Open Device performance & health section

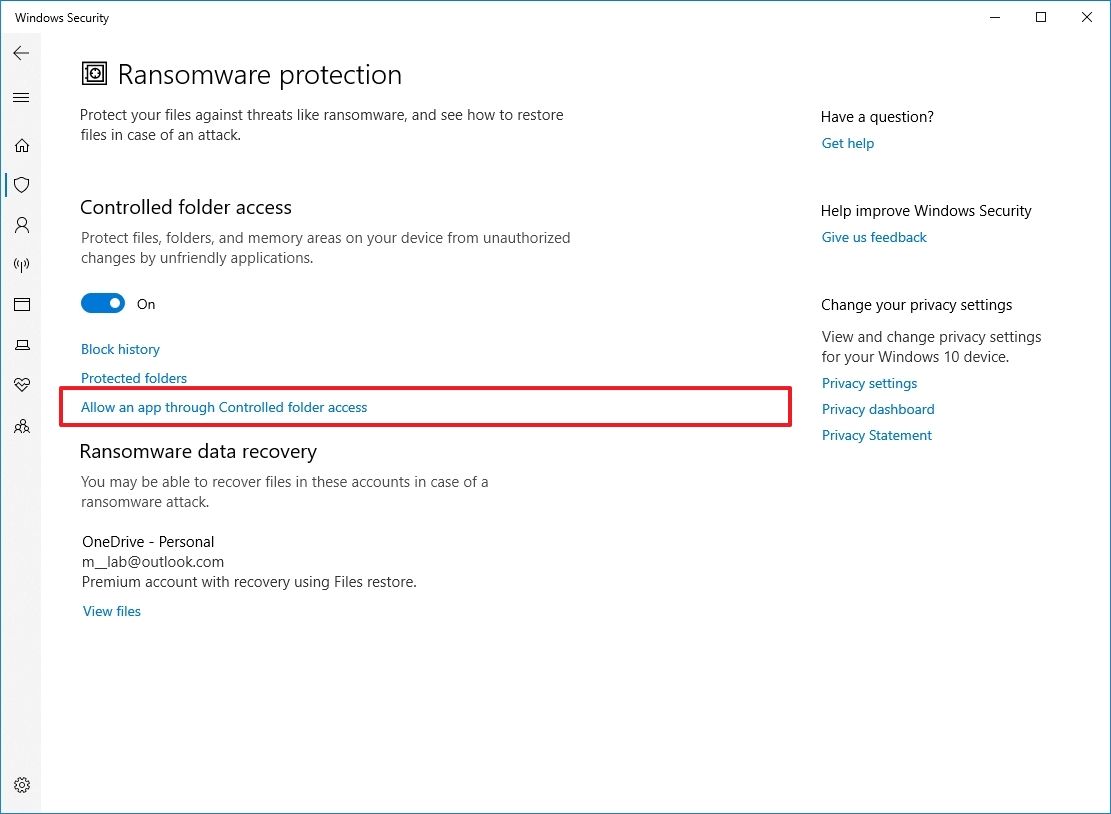[x=22, y=385]
